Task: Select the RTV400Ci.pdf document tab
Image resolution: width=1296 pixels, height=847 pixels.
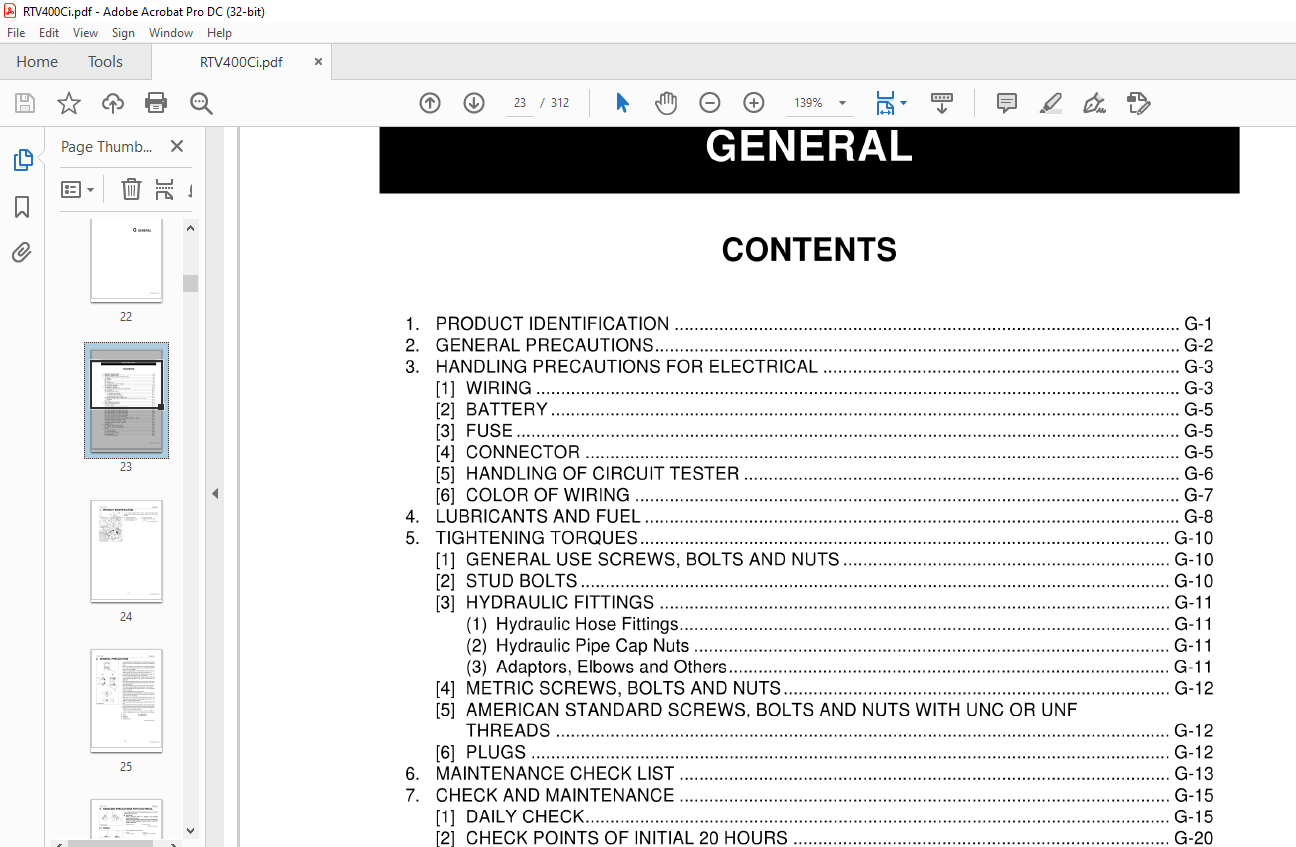Action: (x=241, y=62)
